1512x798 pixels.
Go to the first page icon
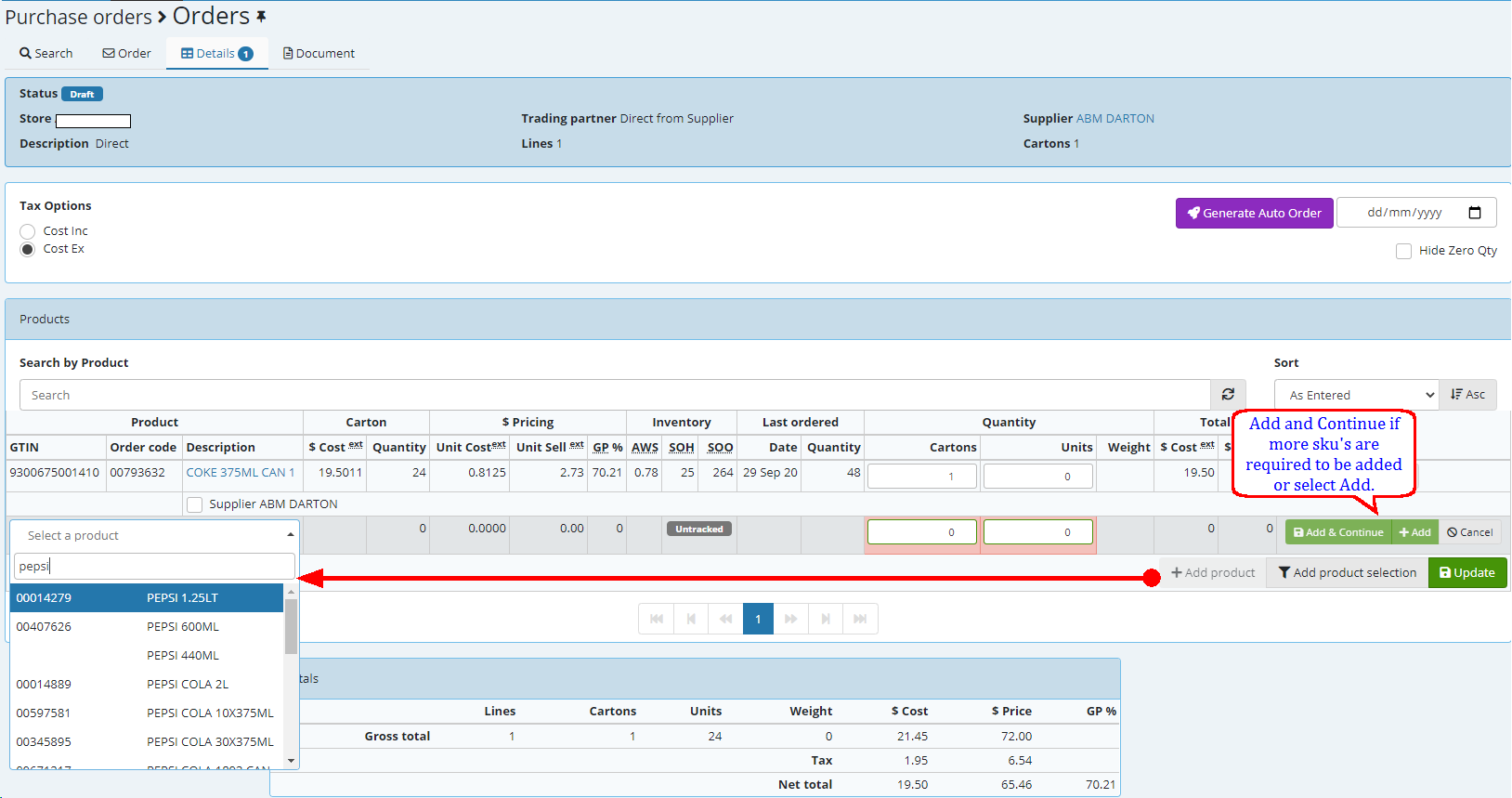coord(656,619)
